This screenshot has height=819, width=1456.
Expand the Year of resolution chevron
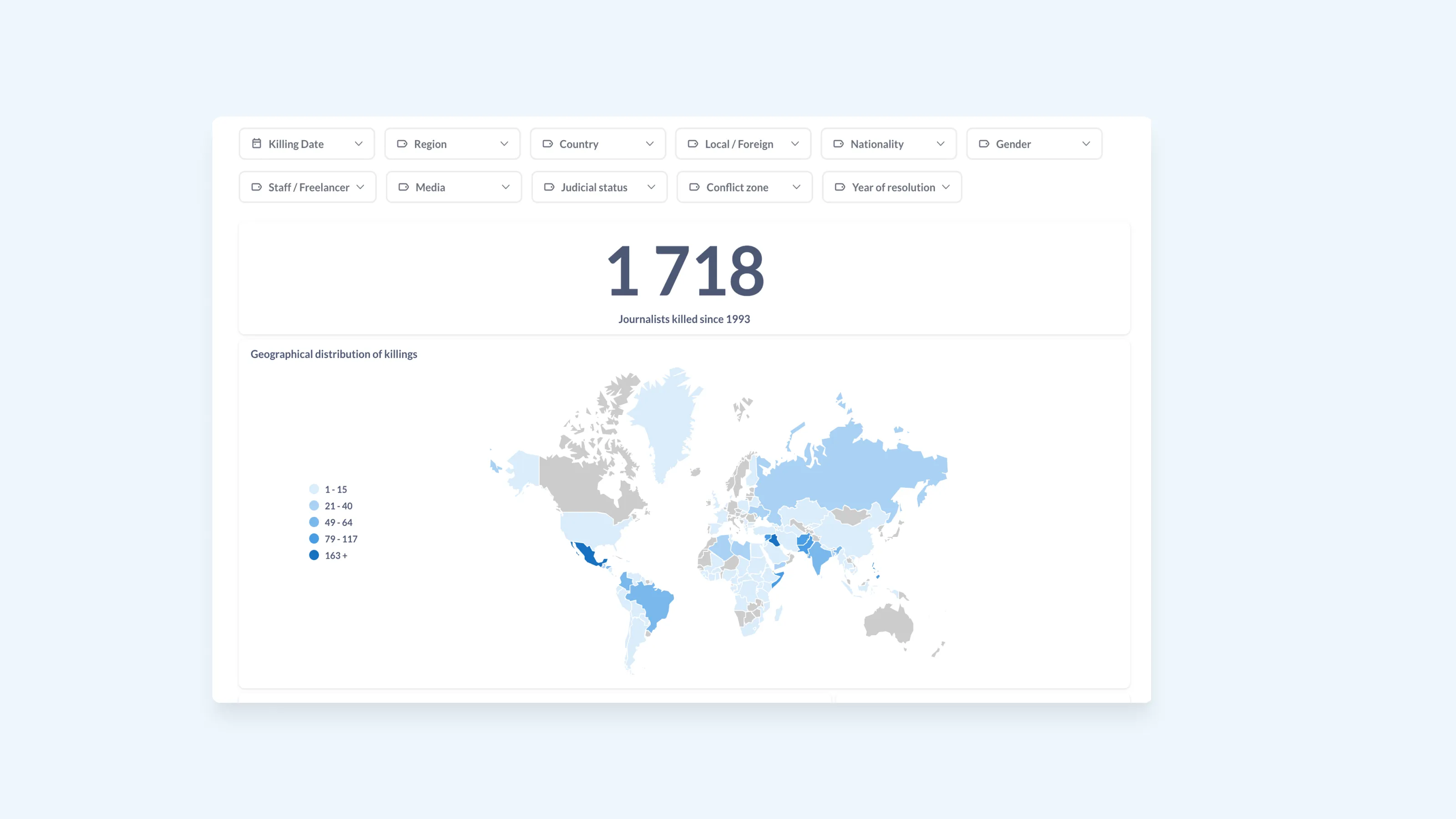(x=945, y=187)
